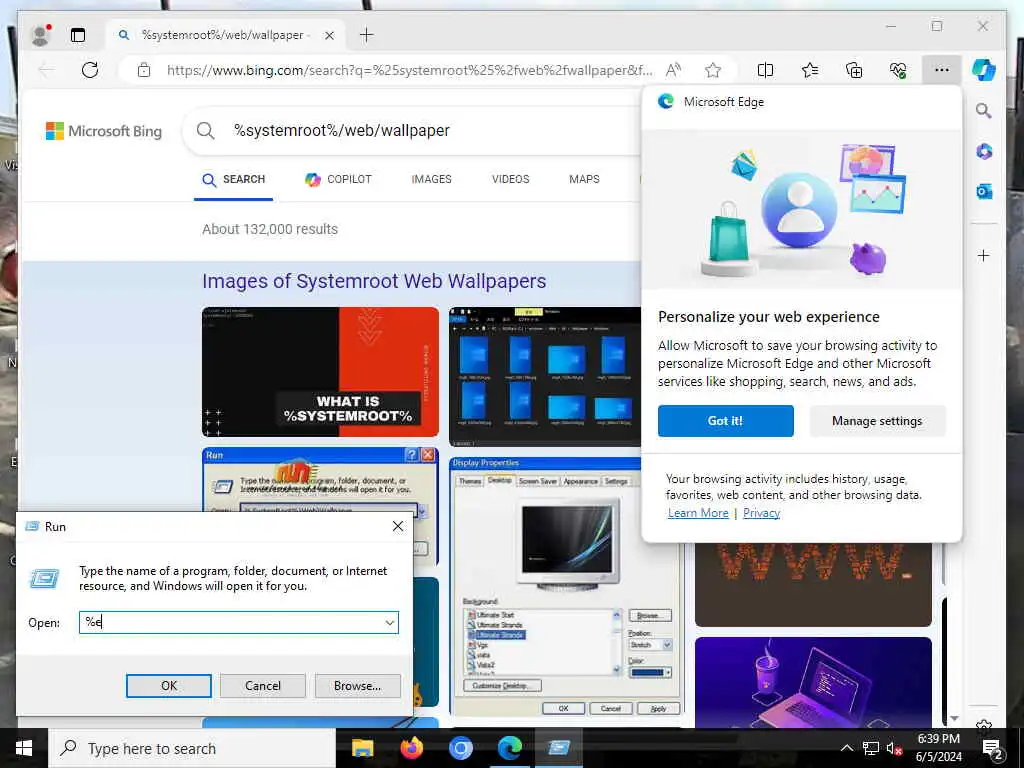
Task: Open the notification center icon
Action: coord(993,749)
